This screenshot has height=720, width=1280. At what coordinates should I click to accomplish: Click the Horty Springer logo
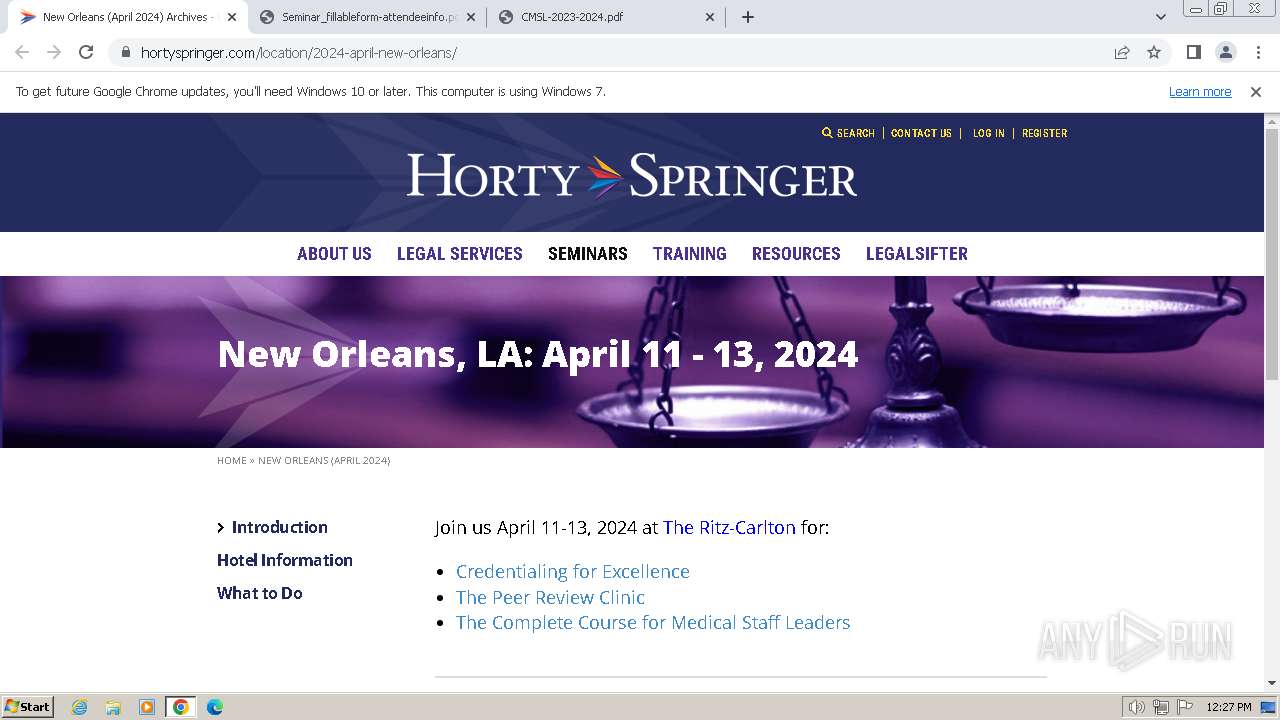pyautogui.click(x=632, y=176)
